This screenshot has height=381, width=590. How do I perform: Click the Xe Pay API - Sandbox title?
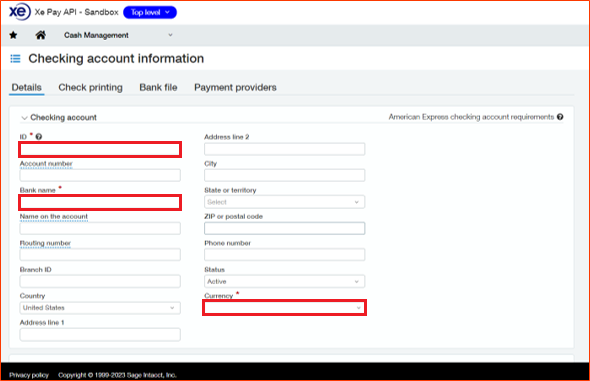[x=77, y=12]
